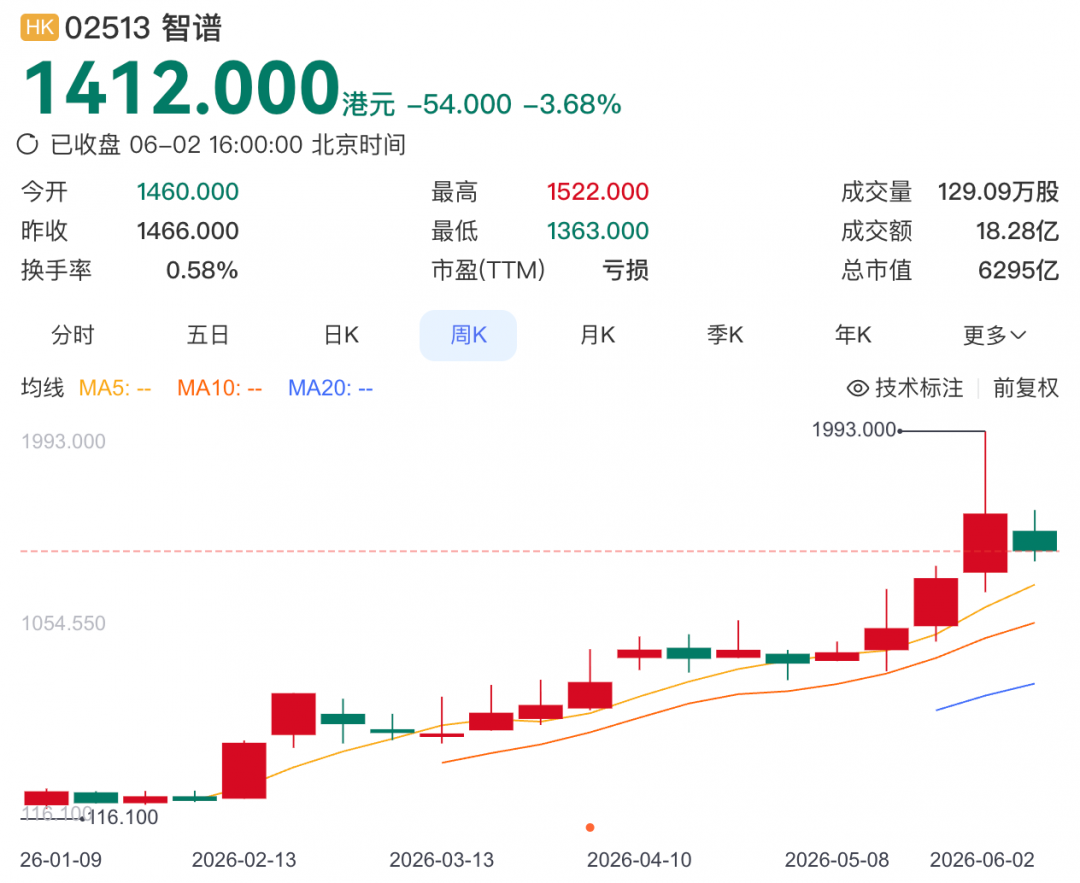1080x883 pixels.
Task: Click the percent change -3.68%
Action: (x=572, y=105)
